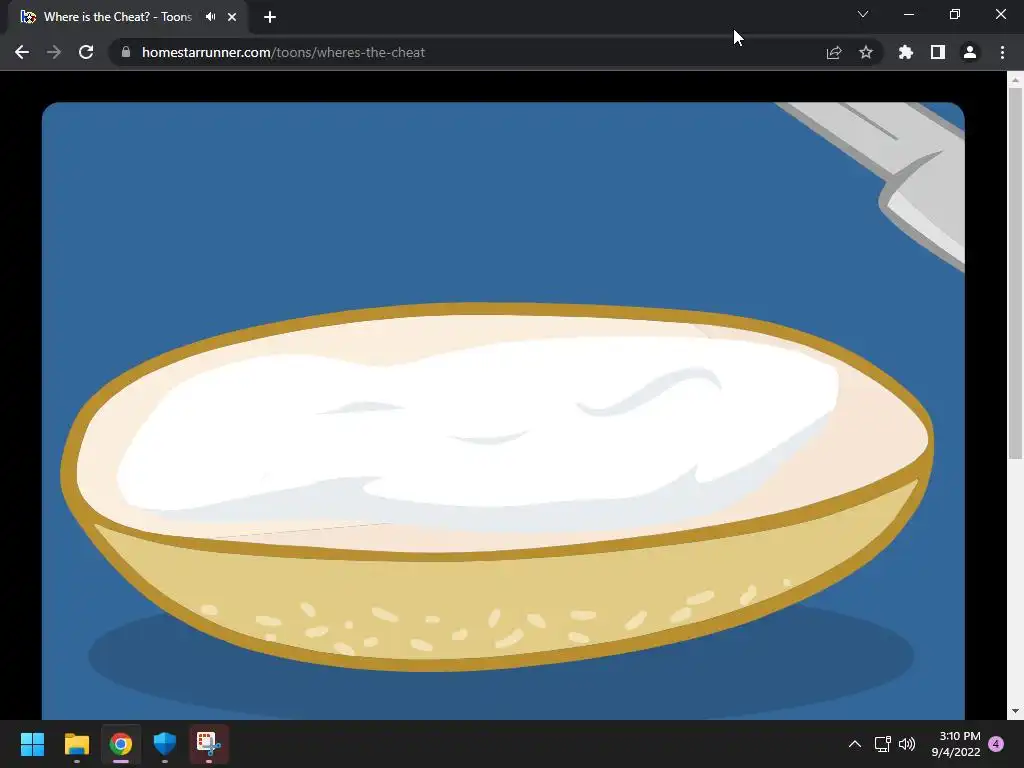The width and height of the screenshot is (1024, 768).
Task: Click the cream cheese bagel in the toon
Action: tap(496, 487)
